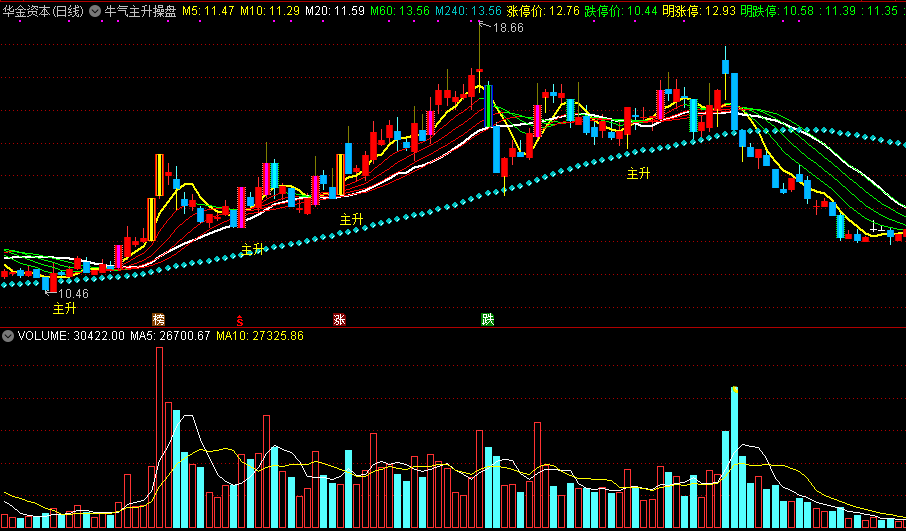
Task: Select the M10: 11.29 moving average label
Action: click(270, 11)
